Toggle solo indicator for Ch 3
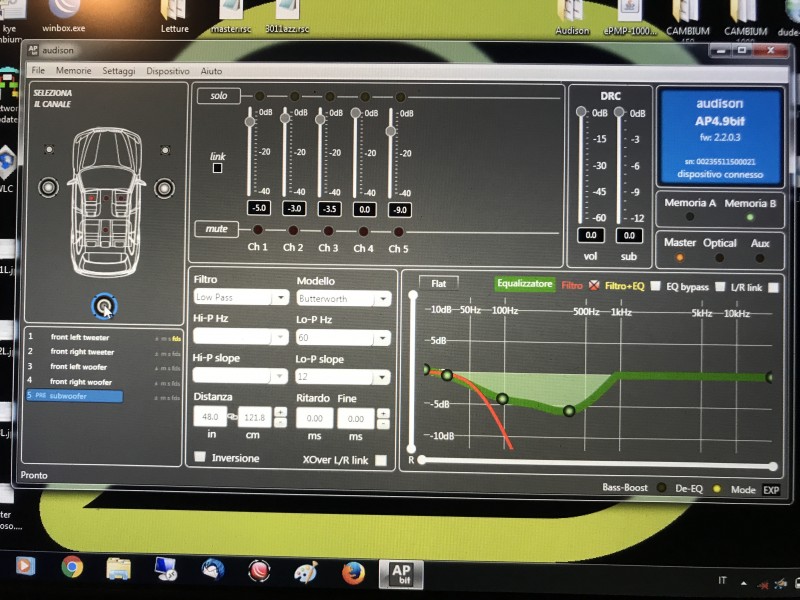Viewport: 800px width, 600px height. click(x=330, y=96)
